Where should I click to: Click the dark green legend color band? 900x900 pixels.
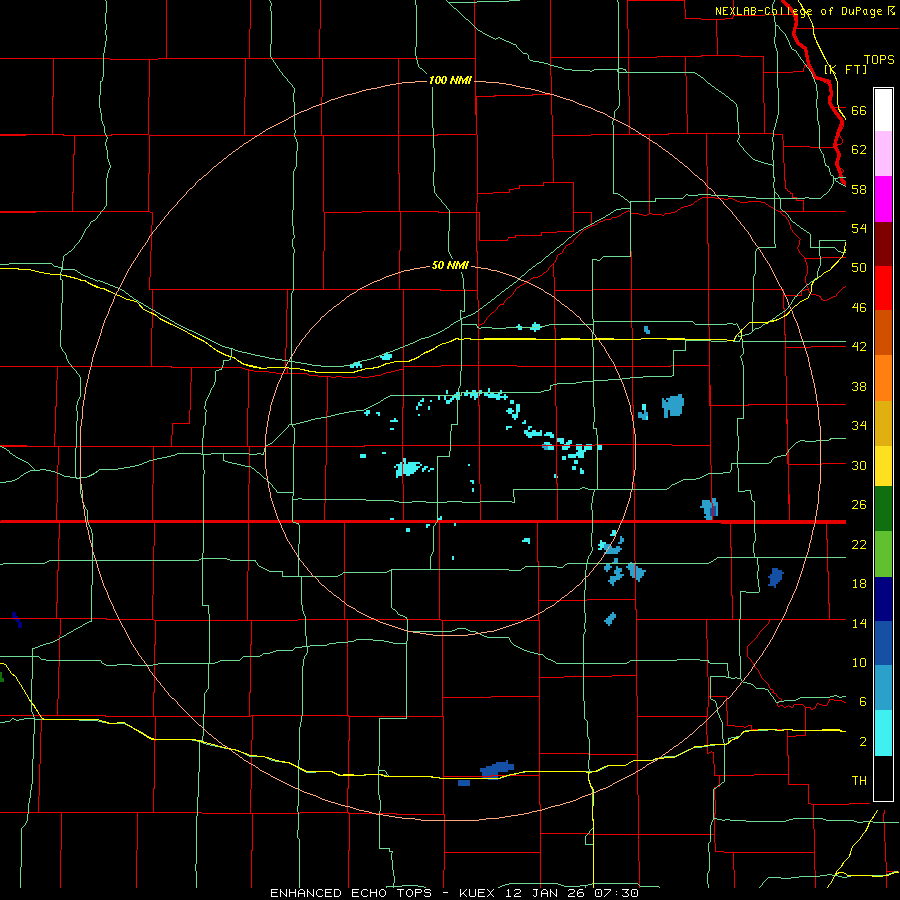pyautogui.click(x=883, y=509)
